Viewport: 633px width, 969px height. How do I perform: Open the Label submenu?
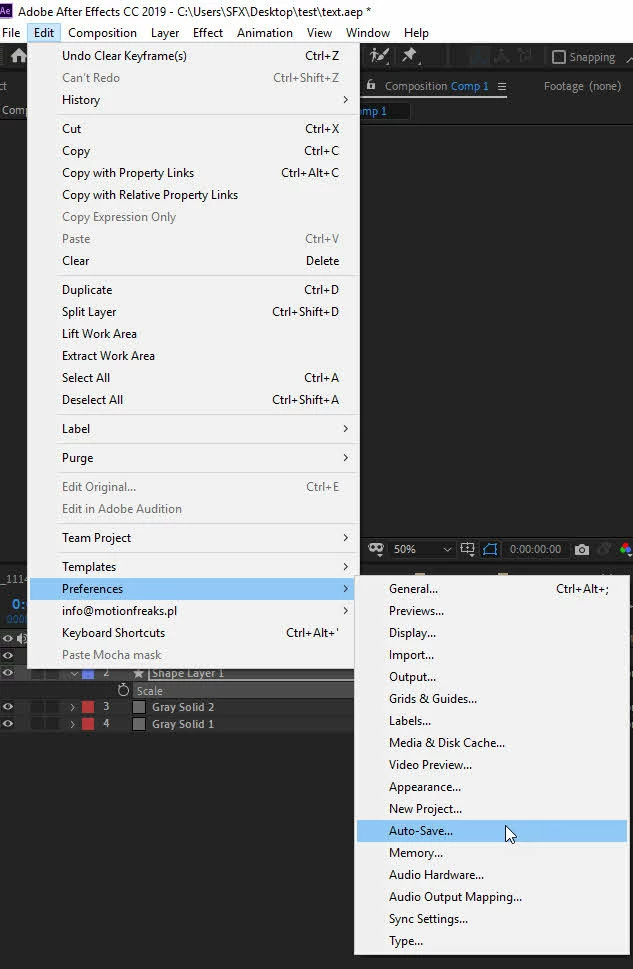[x=195, y=428]
